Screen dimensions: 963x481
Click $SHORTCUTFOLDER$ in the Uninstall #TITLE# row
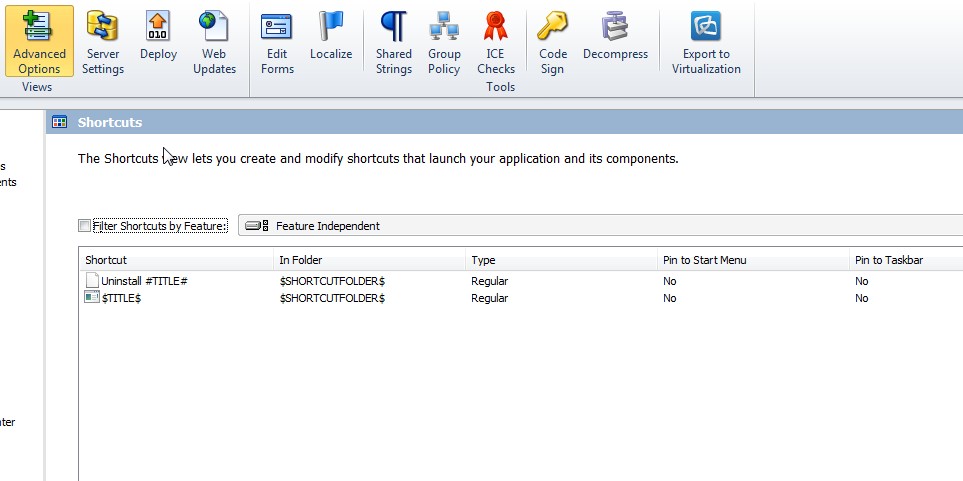tap(332, 281)
